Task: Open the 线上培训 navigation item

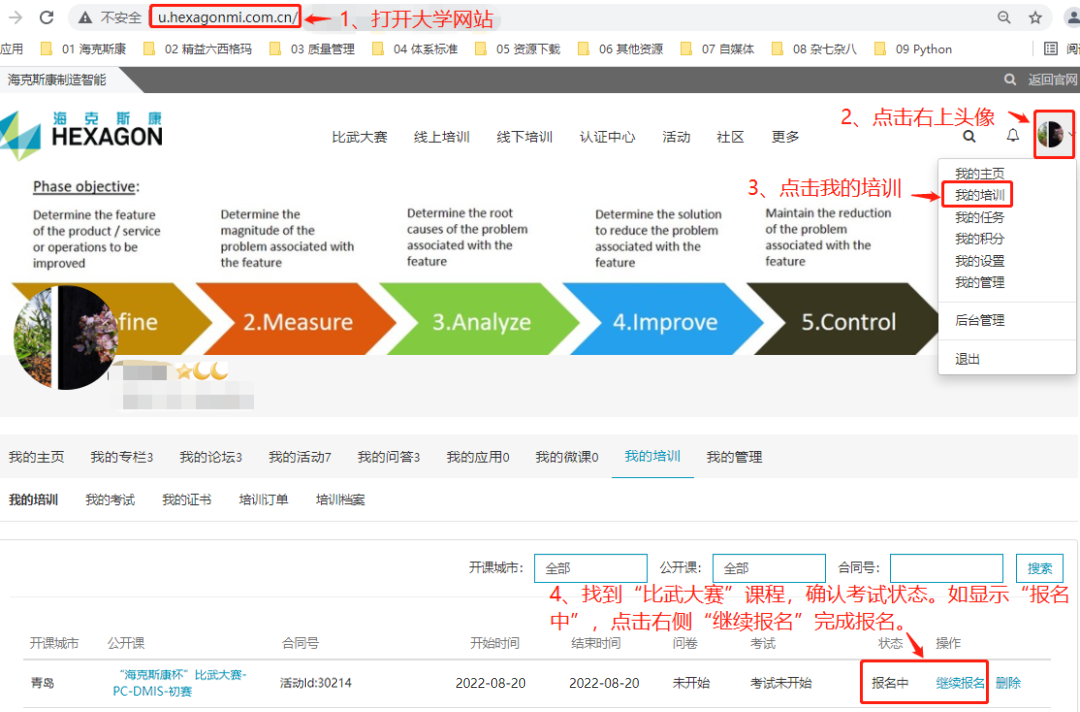Action: (x=441, y=137)
